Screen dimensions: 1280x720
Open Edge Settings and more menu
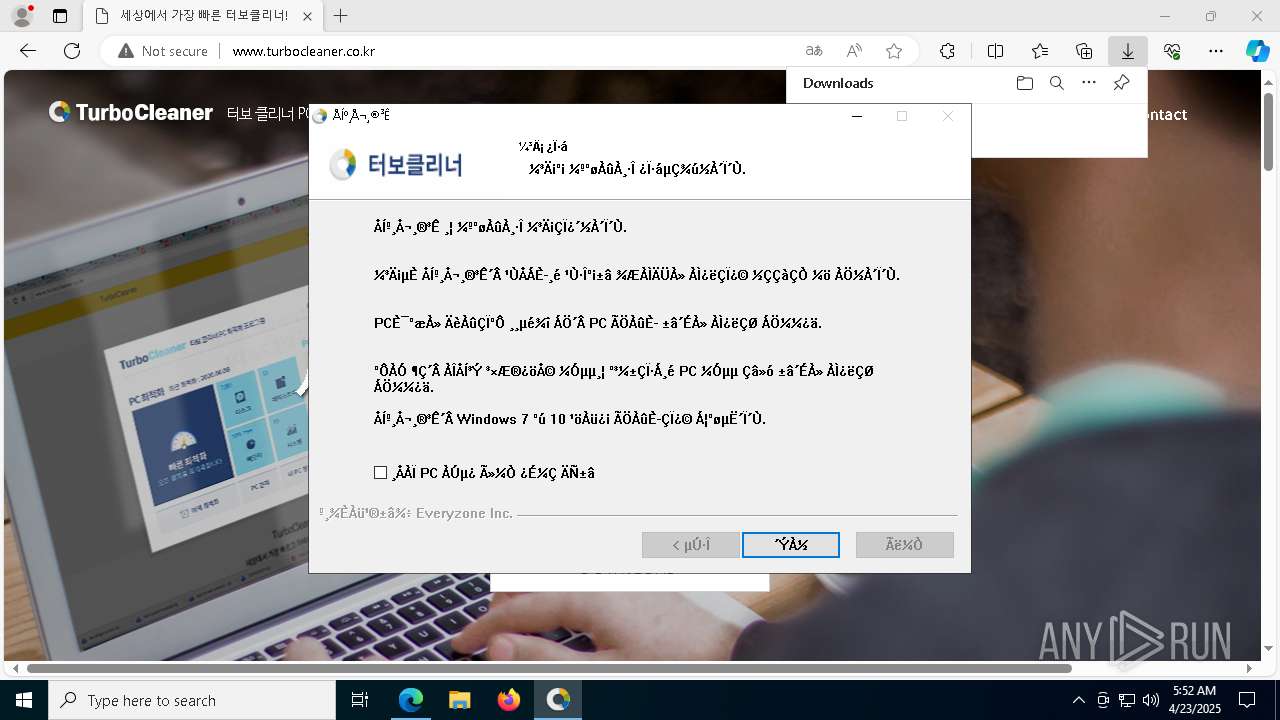[x=1216, y=51]
